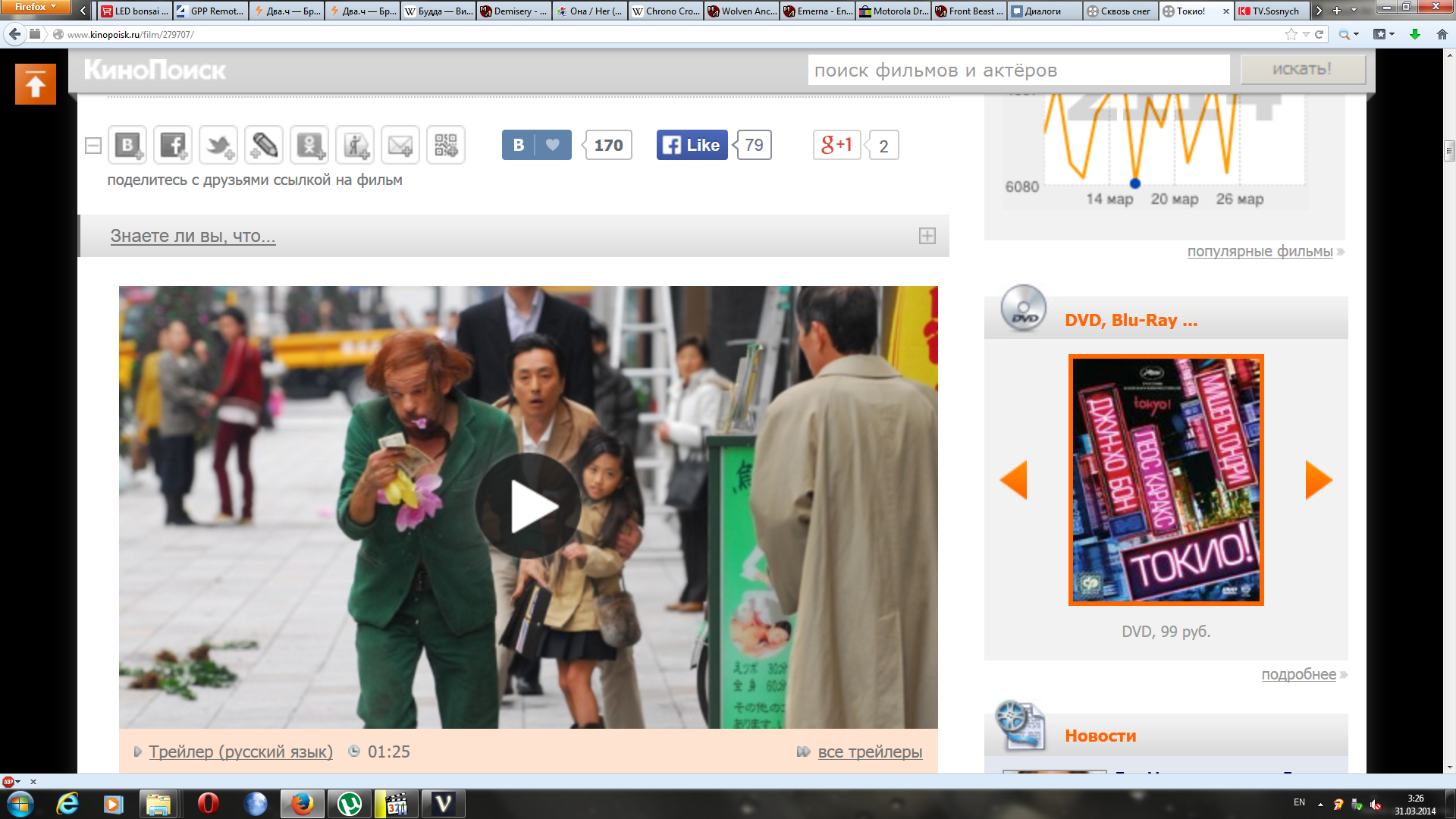The image size is (1456, 819).
Task: Toggle Google +1 button
Action: pos(836,145)
